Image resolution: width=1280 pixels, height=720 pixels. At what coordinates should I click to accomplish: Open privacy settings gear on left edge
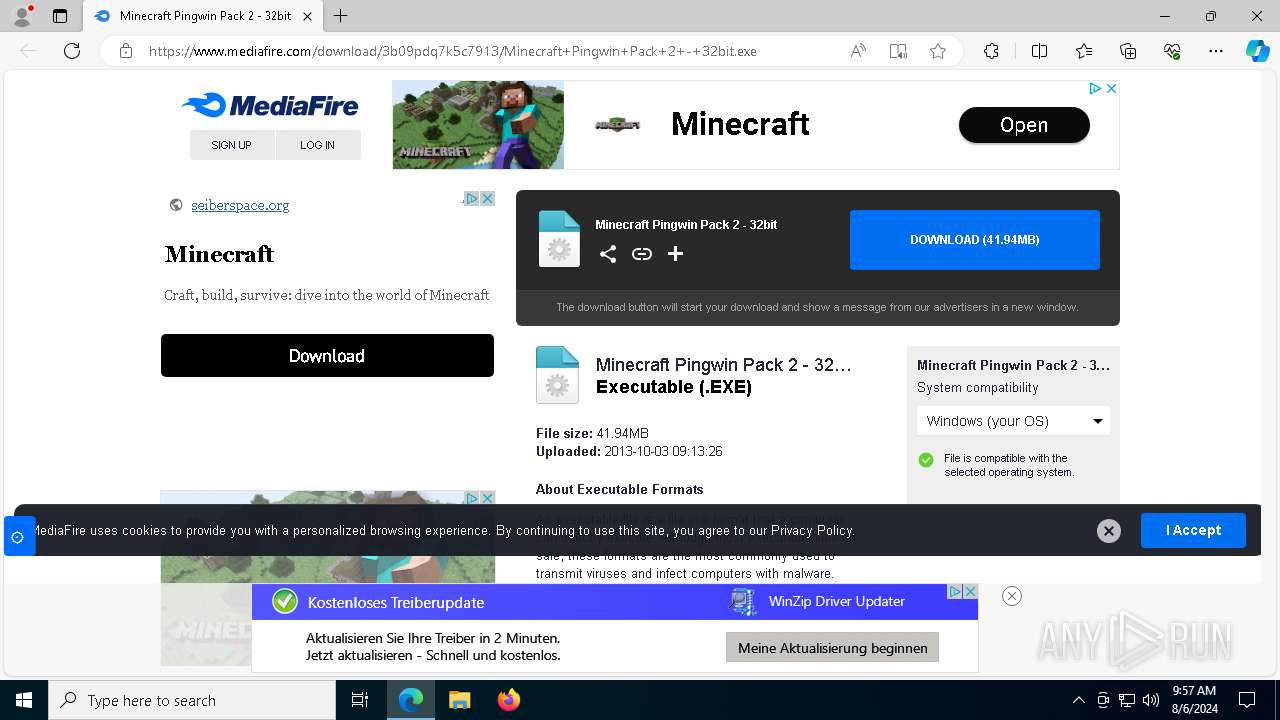[17, 537]
